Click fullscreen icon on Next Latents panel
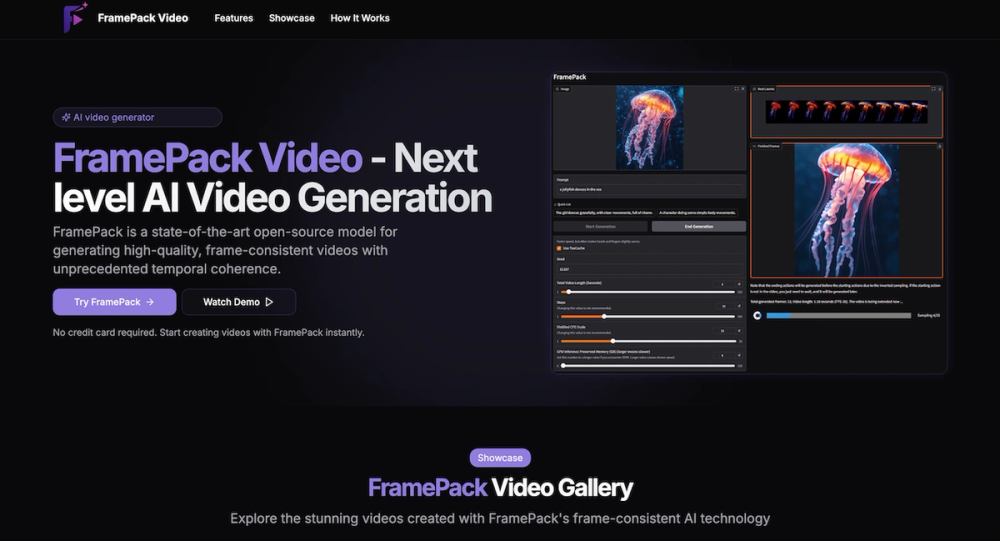This screenshot has width=1000, height=541. coord(933,89)
